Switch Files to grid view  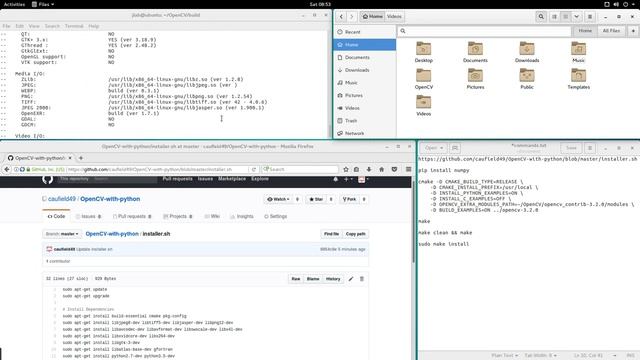tap(565, 16)
